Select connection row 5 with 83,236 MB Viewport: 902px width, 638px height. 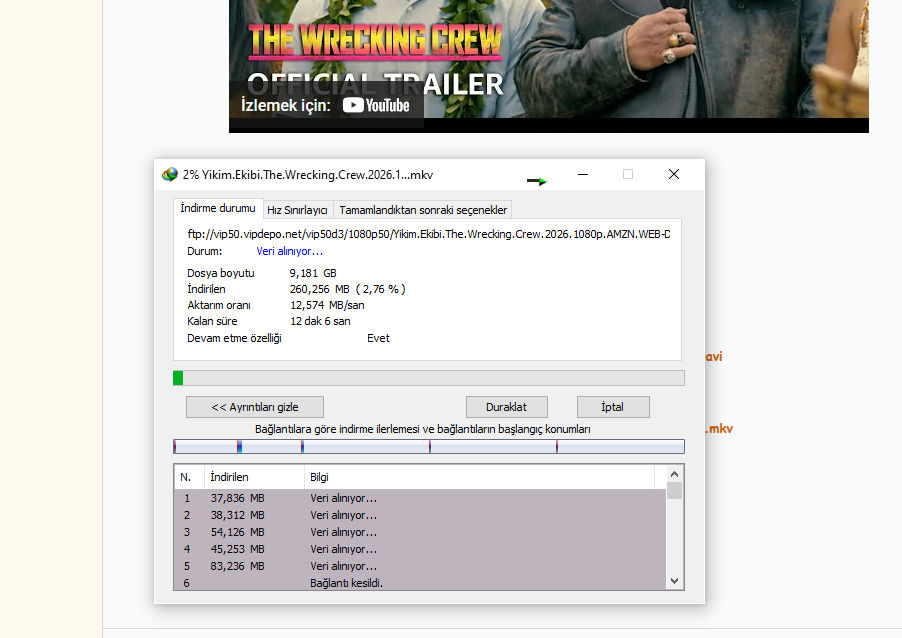pyautogui.click(x=420, y=566)
